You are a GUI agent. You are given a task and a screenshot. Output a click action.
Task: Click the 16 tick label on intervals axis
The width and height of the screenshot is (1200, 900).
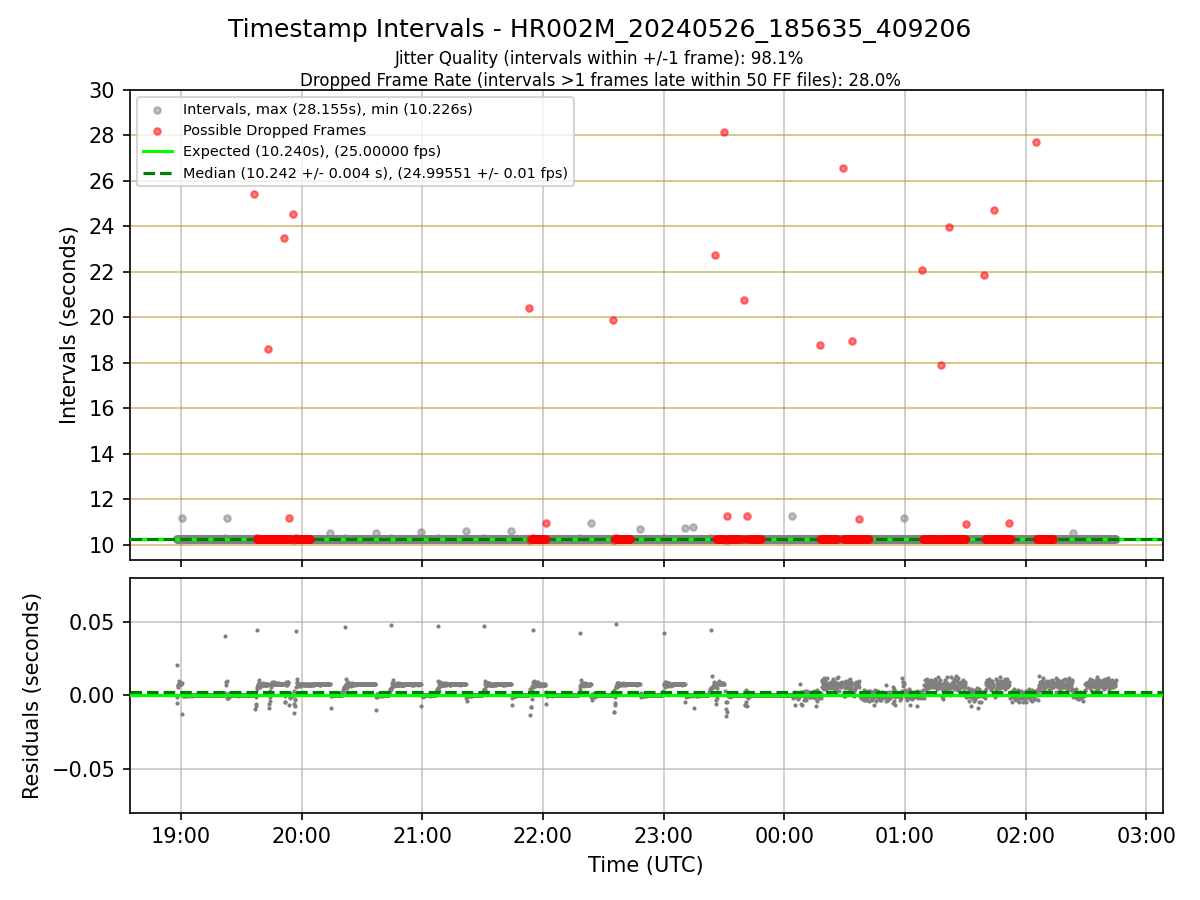[x=104, y=409]
